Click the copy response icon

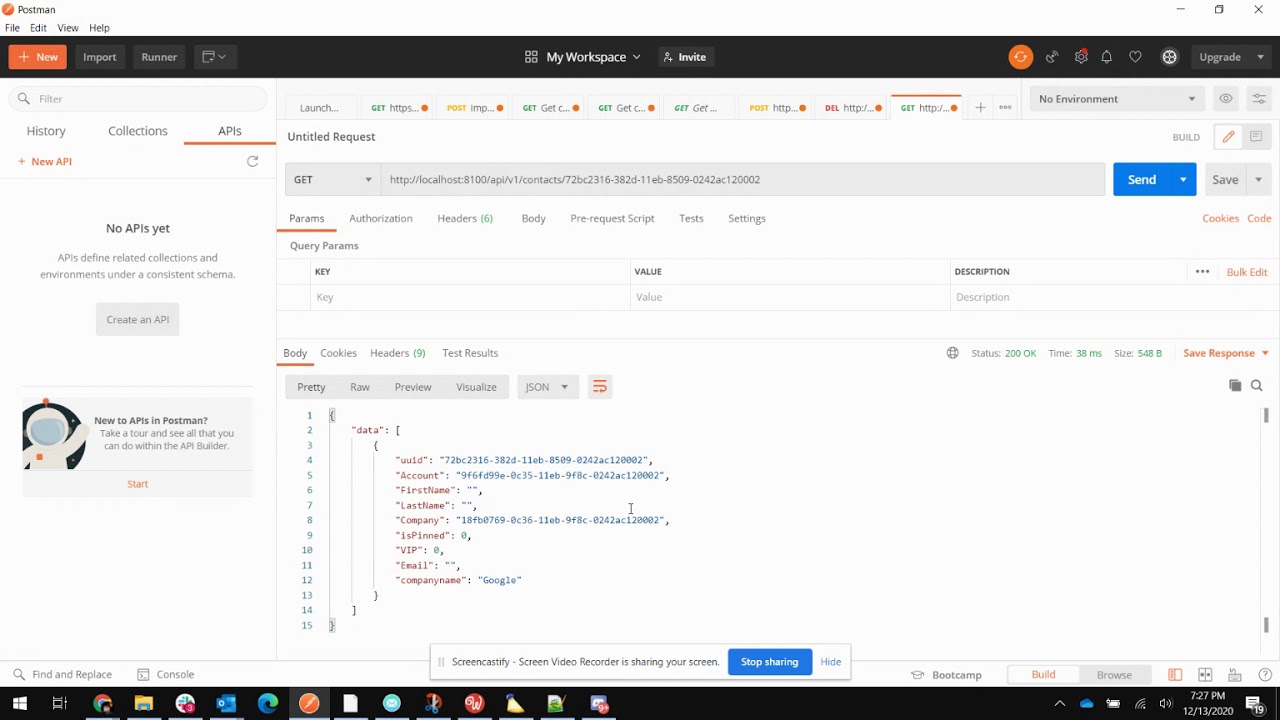click(x=1235, y=386)
